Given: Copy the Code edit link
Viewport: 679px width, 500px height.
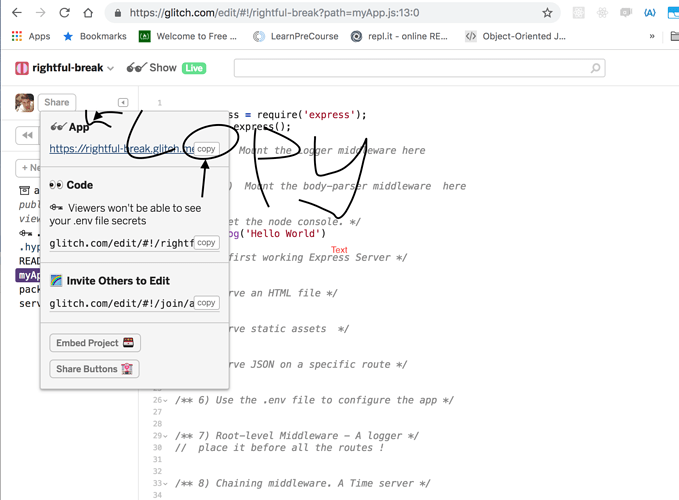Looking at the screenshot, I should [206, 243].
